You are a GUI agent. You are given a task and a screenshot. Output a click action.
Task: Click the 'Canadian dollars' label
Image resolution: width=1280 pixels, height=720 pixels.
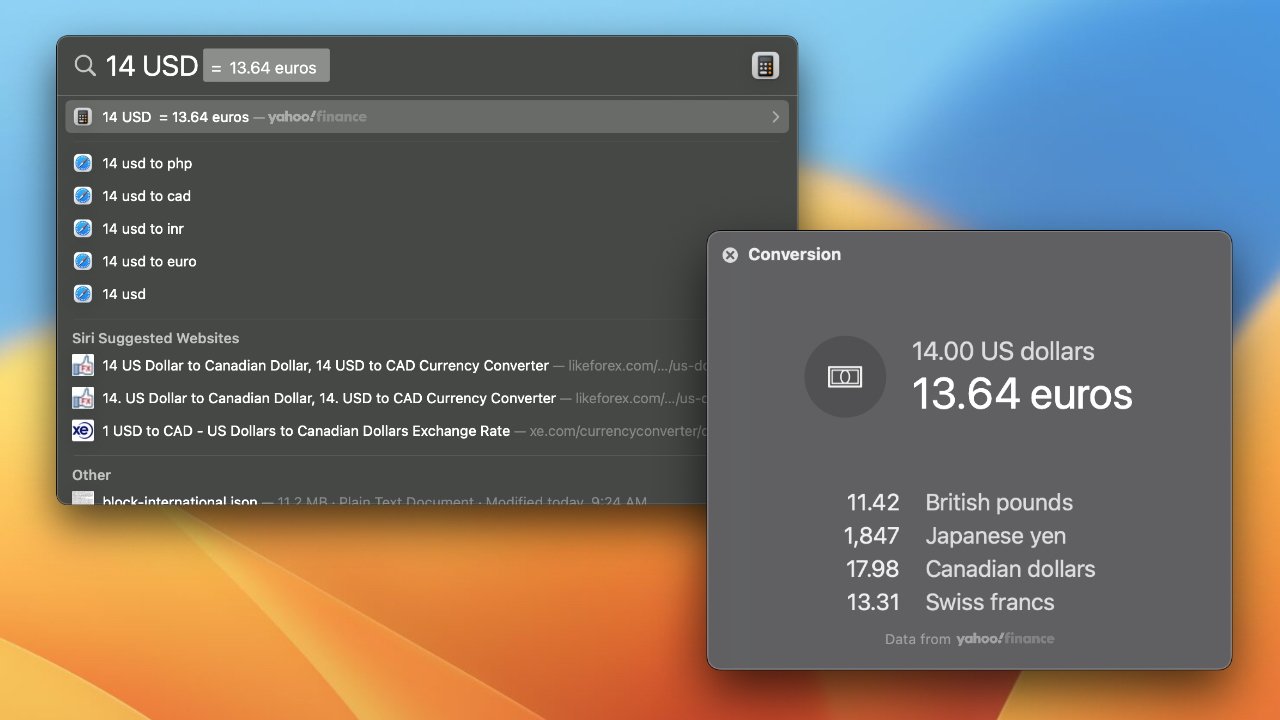click(x=1011, y=569)
